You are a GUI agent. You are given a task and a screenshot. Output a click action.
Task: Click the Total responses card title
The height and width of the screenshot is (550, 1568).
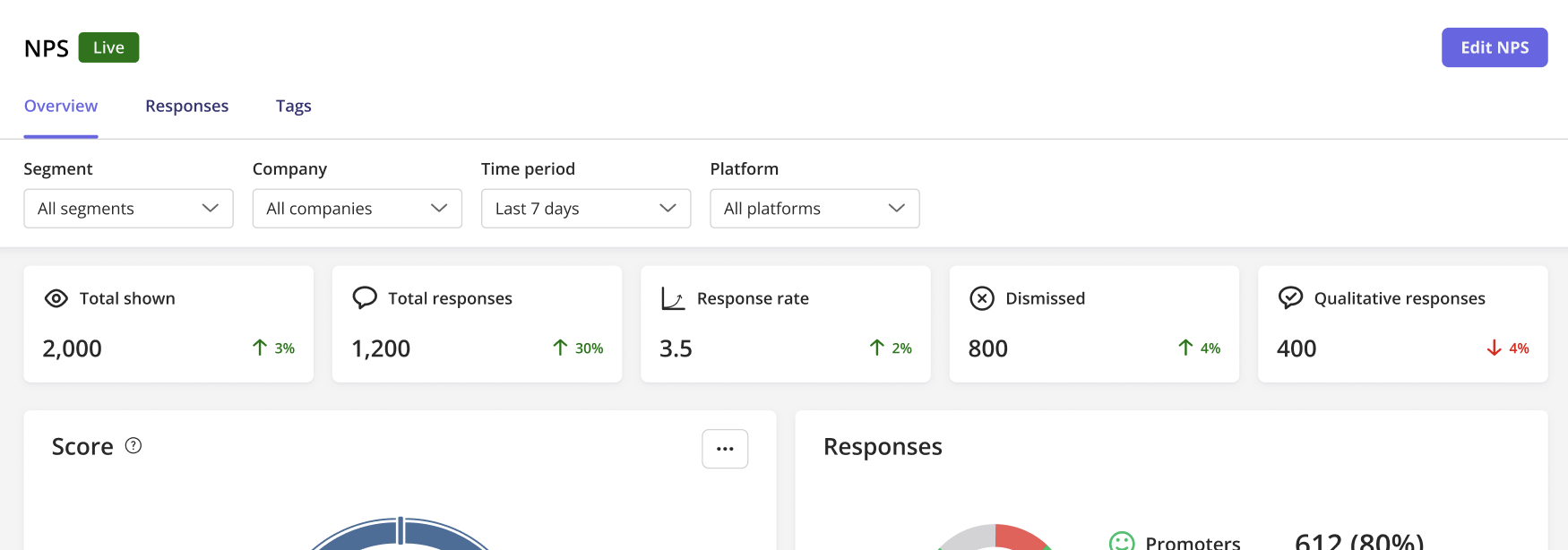pos(450,298)
